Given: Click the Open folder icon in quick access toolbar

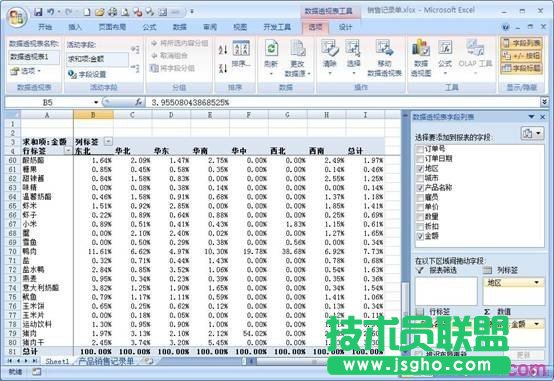Looking at the screenshot, I should 100,12.
